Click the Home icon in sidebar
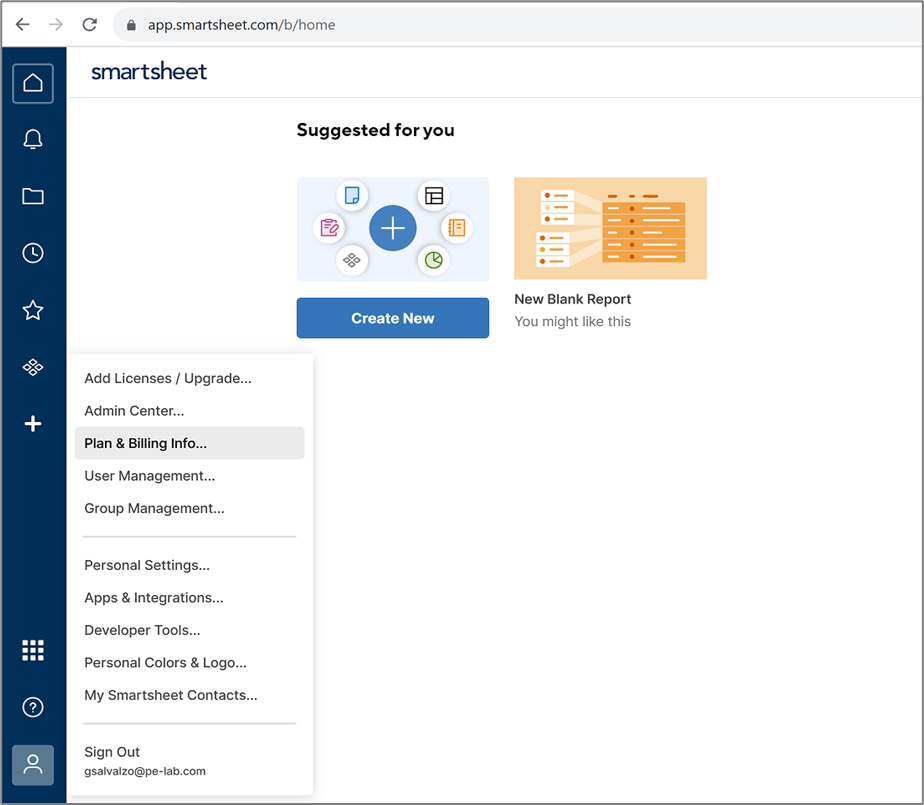924x805 pixels. [x=33, y=83]
